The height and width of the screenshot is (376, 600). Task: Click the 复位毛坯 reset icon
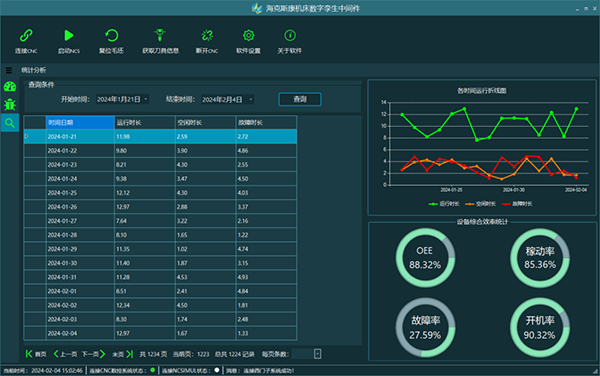click(111, 36)
